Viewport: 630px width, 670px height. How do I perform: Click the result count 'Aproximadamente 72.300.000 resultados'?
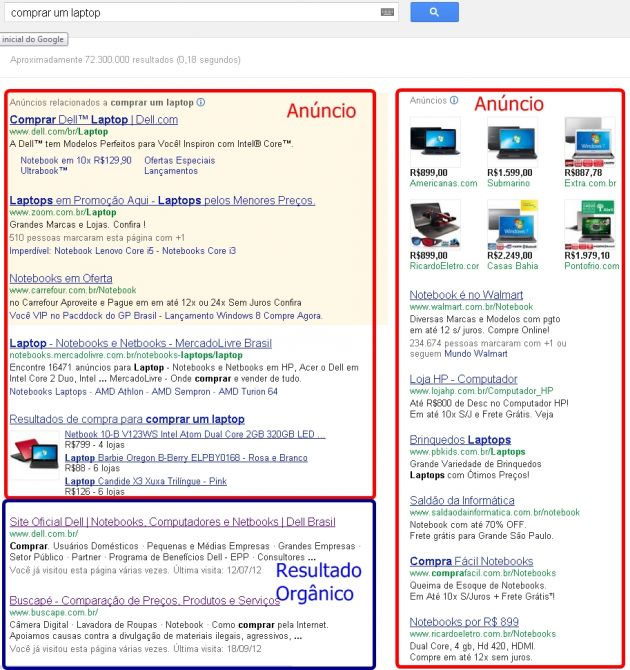point(91,60)
